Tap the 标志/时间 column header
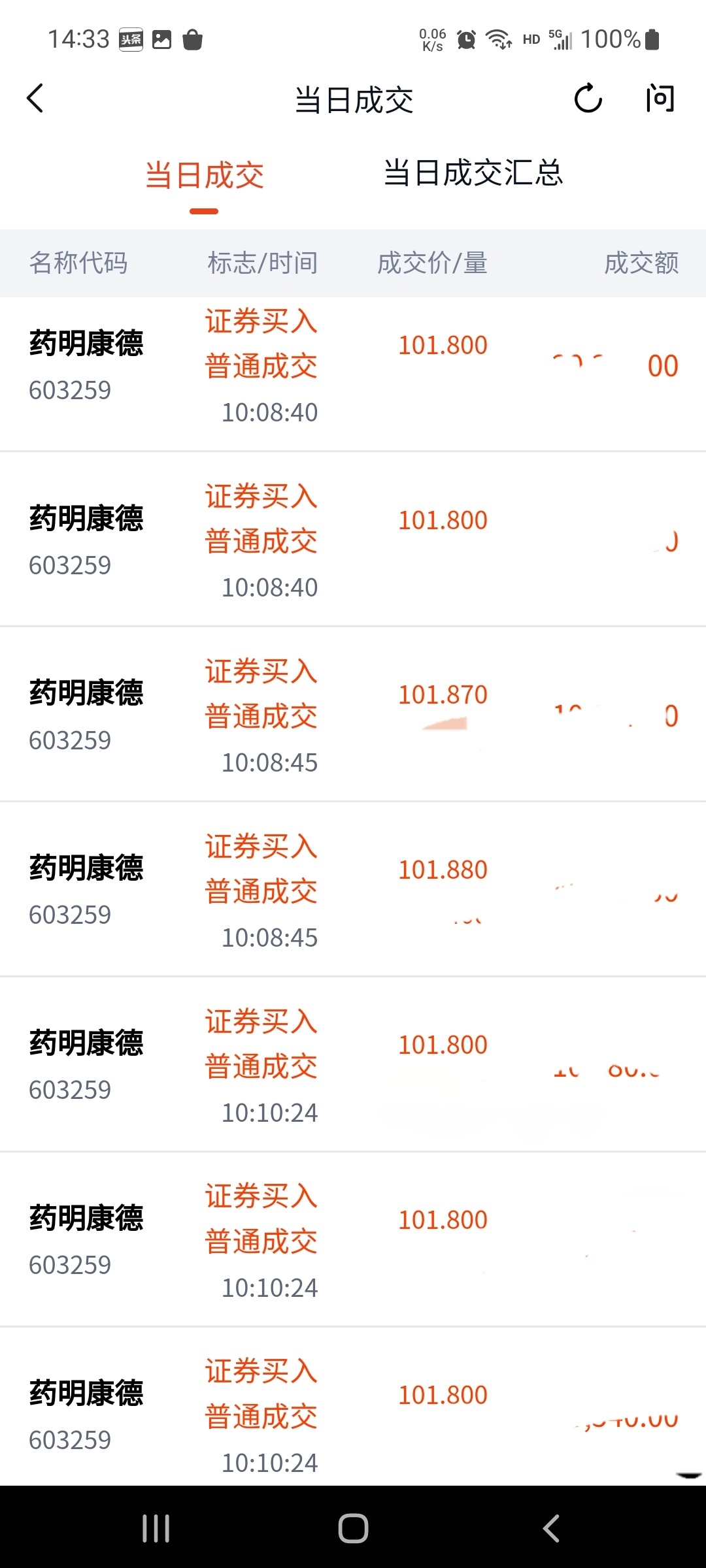Image resolution: width=706 pixels, height=1568 pixels. [x=263, y=263]
